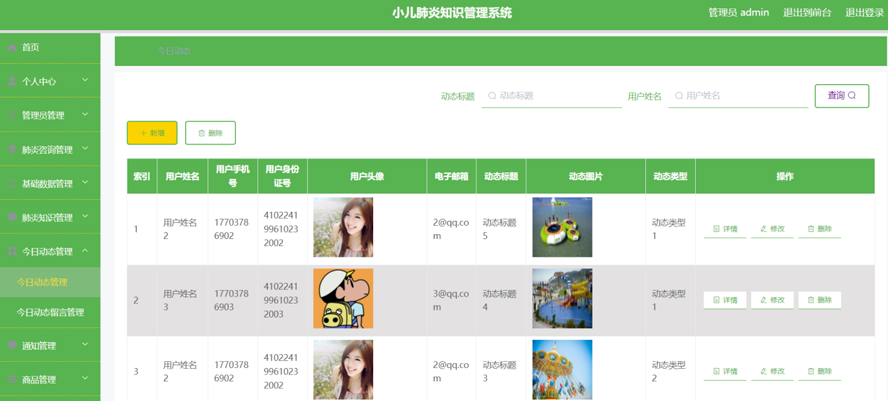The width and height of the screenshot is (888, 401).
Task: Click the trash icon in row 2
Action: point(811,300)
